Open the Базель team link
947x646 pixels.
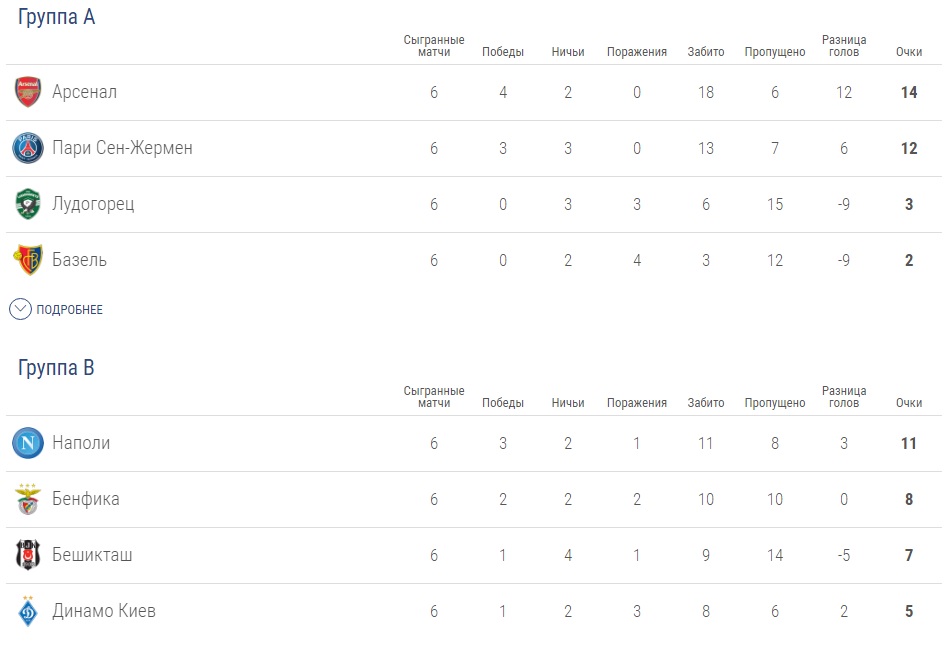click(x=80, y=260)
